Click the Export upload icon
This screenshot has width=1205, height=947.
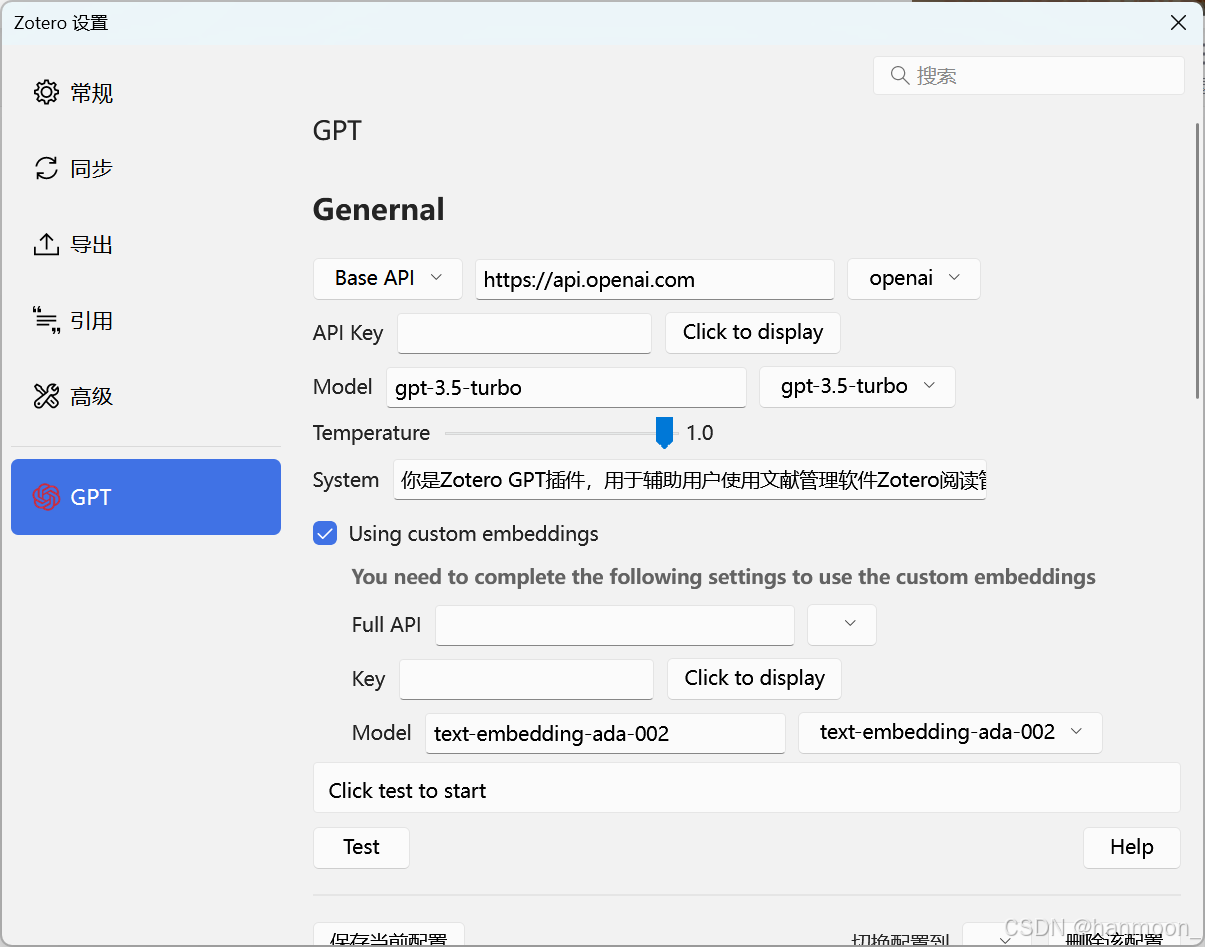click(x=46, y=244)
